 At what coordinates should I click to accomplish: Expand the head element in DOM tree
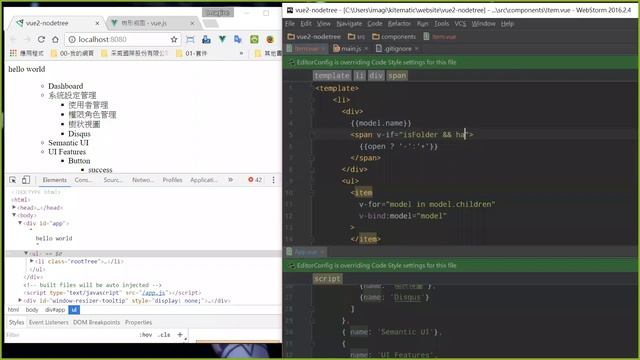[x=14, y=207]
